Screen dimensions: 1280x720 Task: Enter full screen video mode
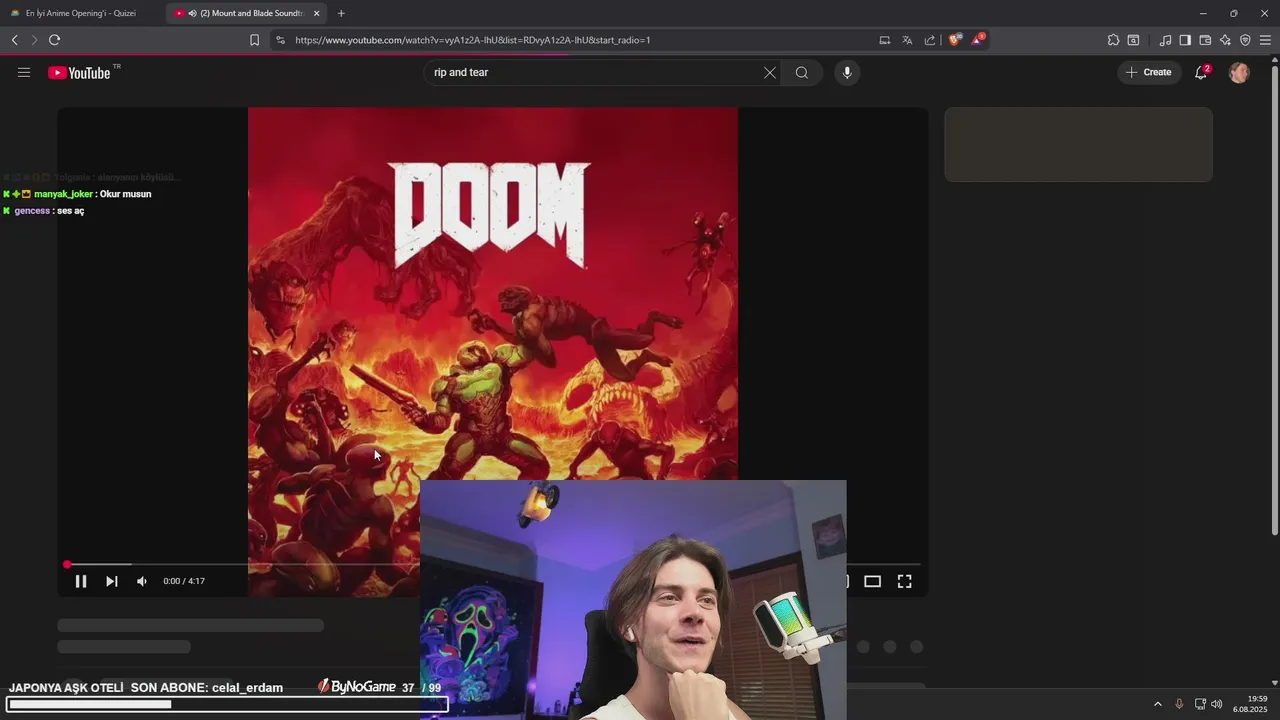[x=904, y=581]
